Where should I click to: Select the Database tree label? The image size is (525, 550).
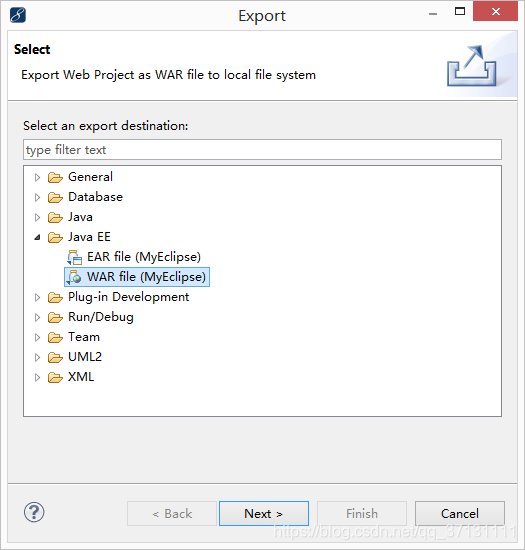point(95,197)
